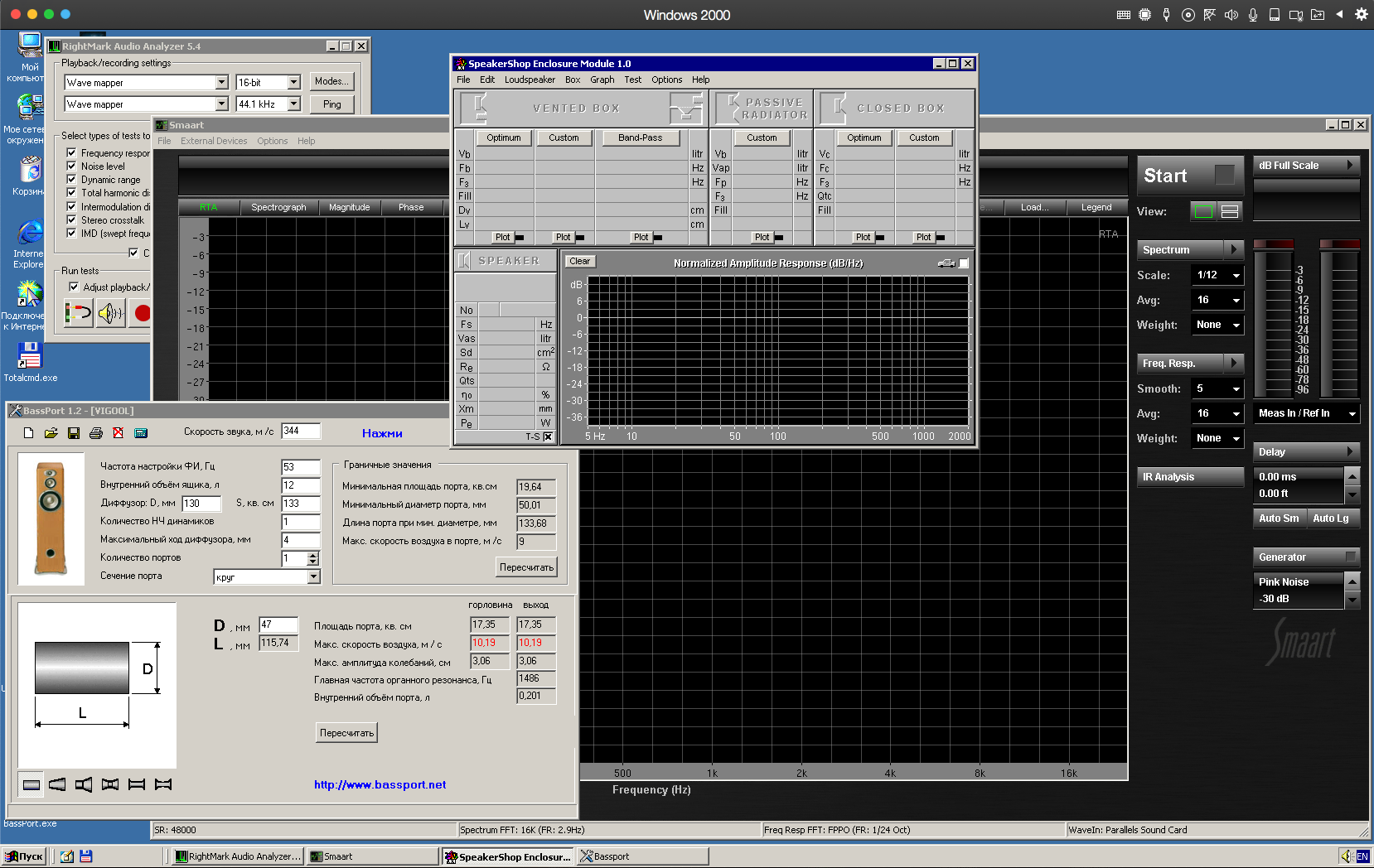Click the Save floppy icon in BassPort

[x=73, y=433]
